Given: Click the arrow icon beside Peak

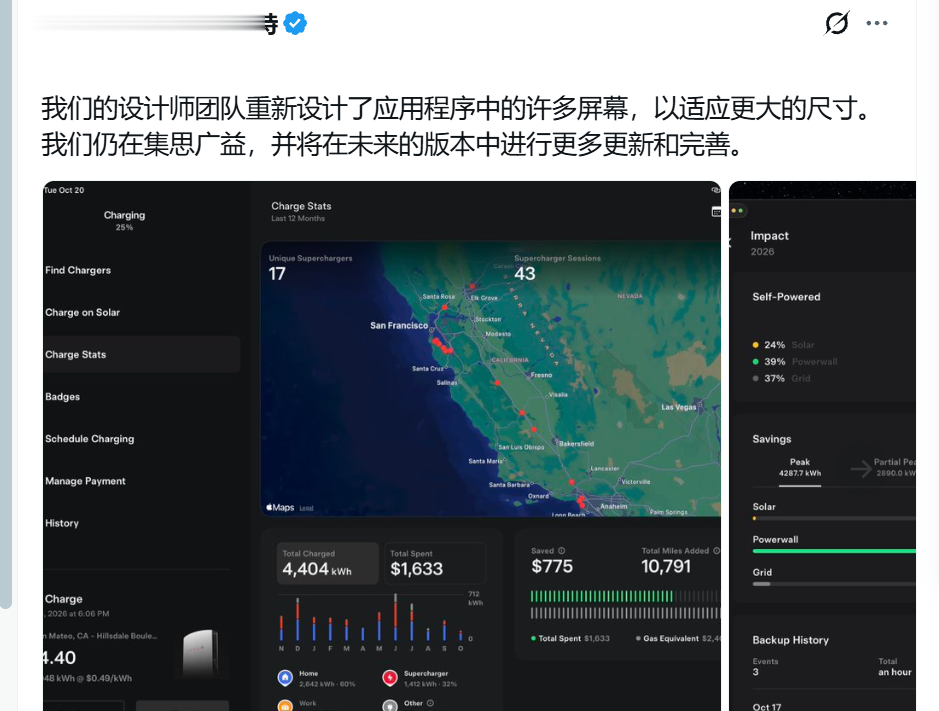Looking at the screenshot, I should pos(861,468).
